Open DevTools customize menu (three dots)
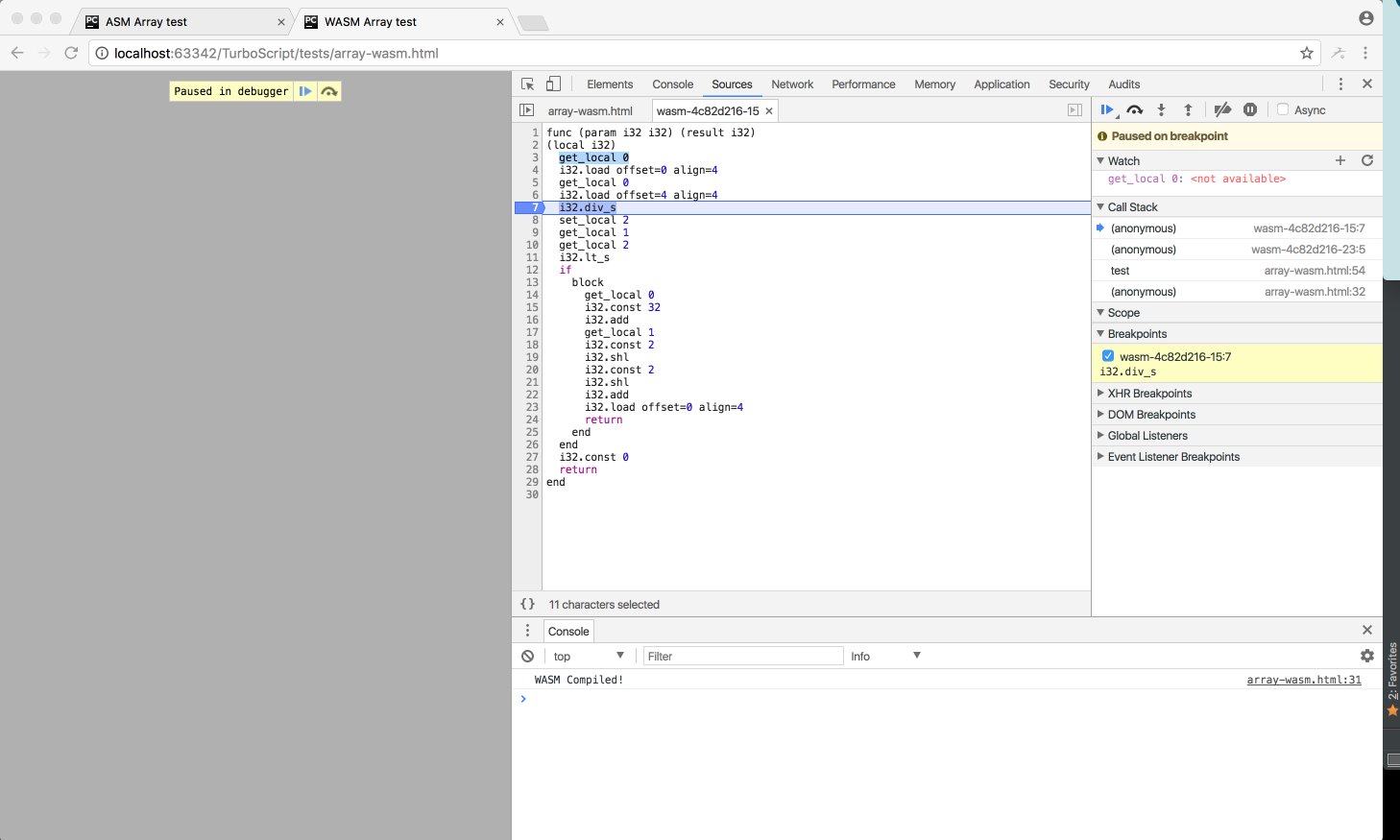Screen dimensions: 1400x840 [1340, 84]
